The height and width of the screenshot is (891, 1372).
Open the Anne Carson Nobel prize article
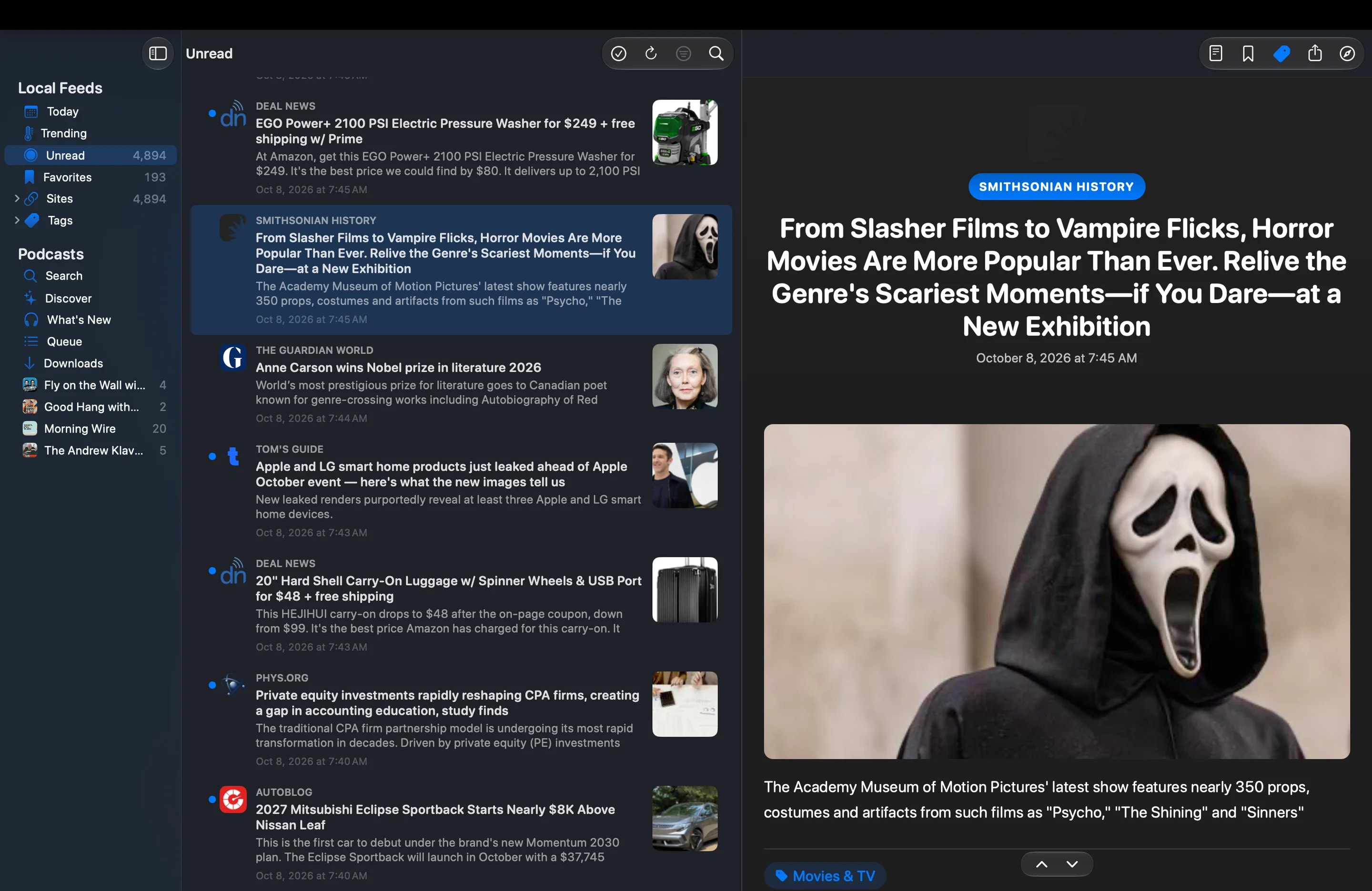pos(461,384)
